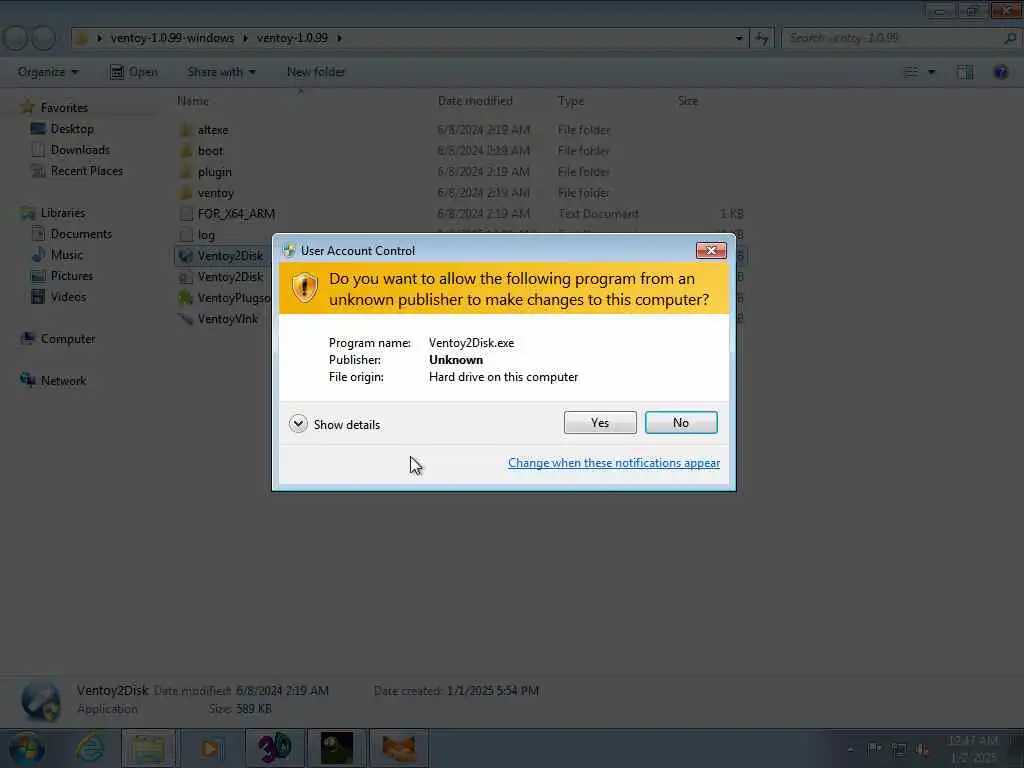Click the black bird app taskbar icon

(x=337, y=748)
